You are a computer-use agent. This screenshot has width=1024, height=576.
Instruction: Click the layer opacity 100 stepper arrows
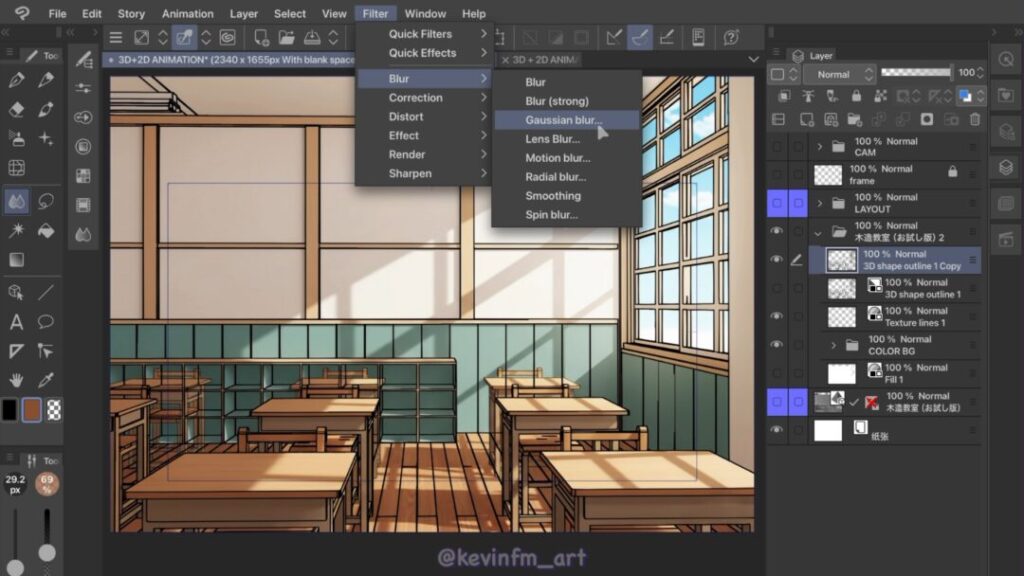coord(980,73)
